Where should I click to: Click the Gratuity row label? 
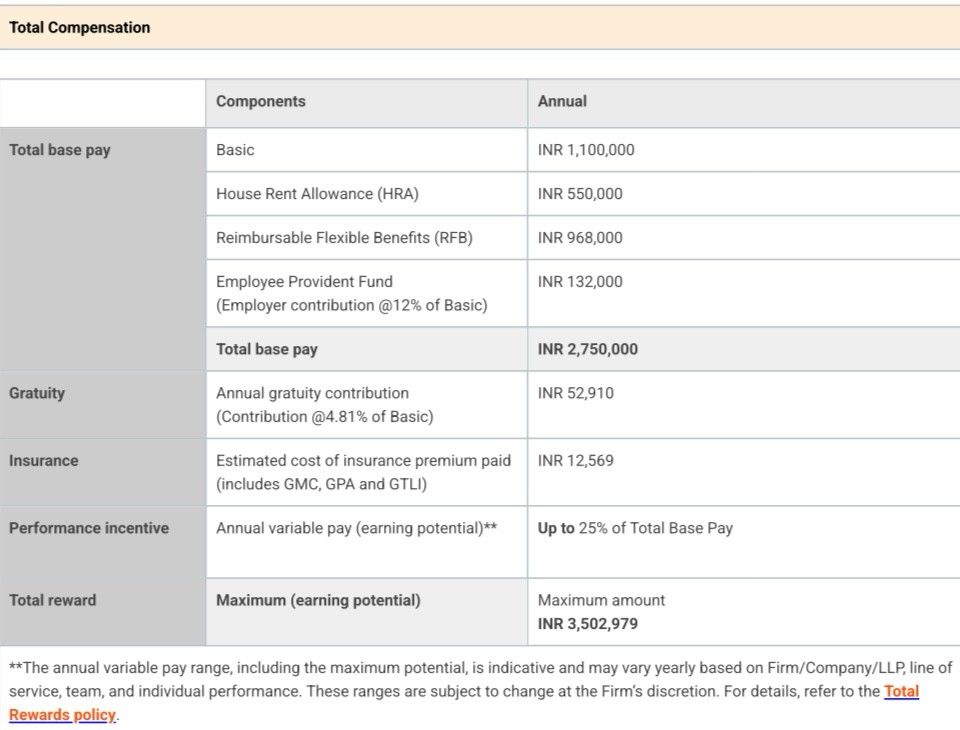click(x=37, y=393)
